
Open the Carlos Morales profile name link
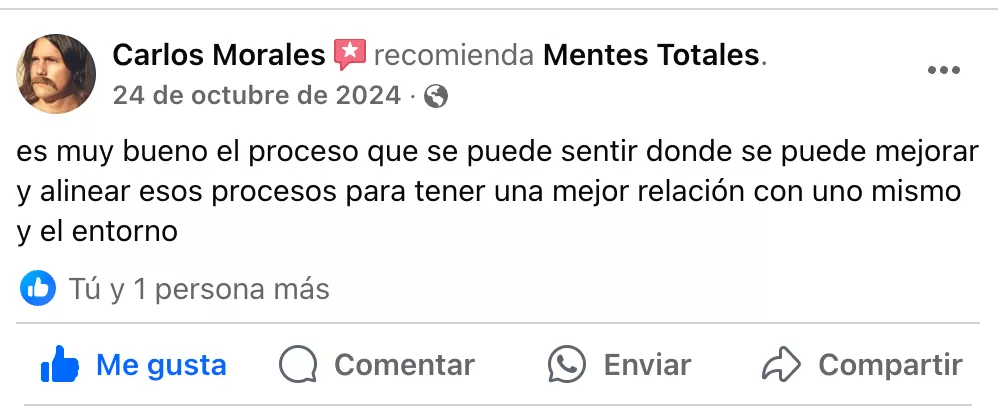[x=218, y=55]
